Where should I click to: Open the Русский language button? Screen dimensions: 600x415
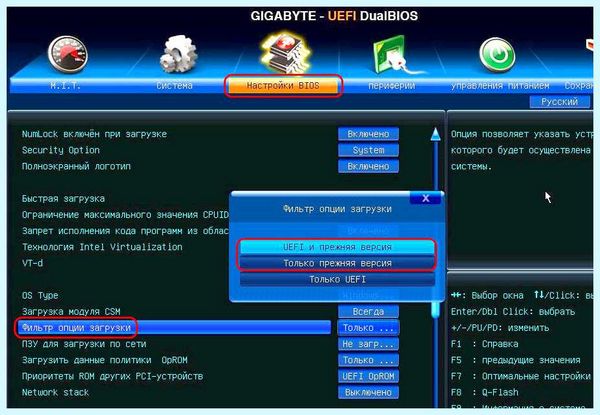pos(559,102)
